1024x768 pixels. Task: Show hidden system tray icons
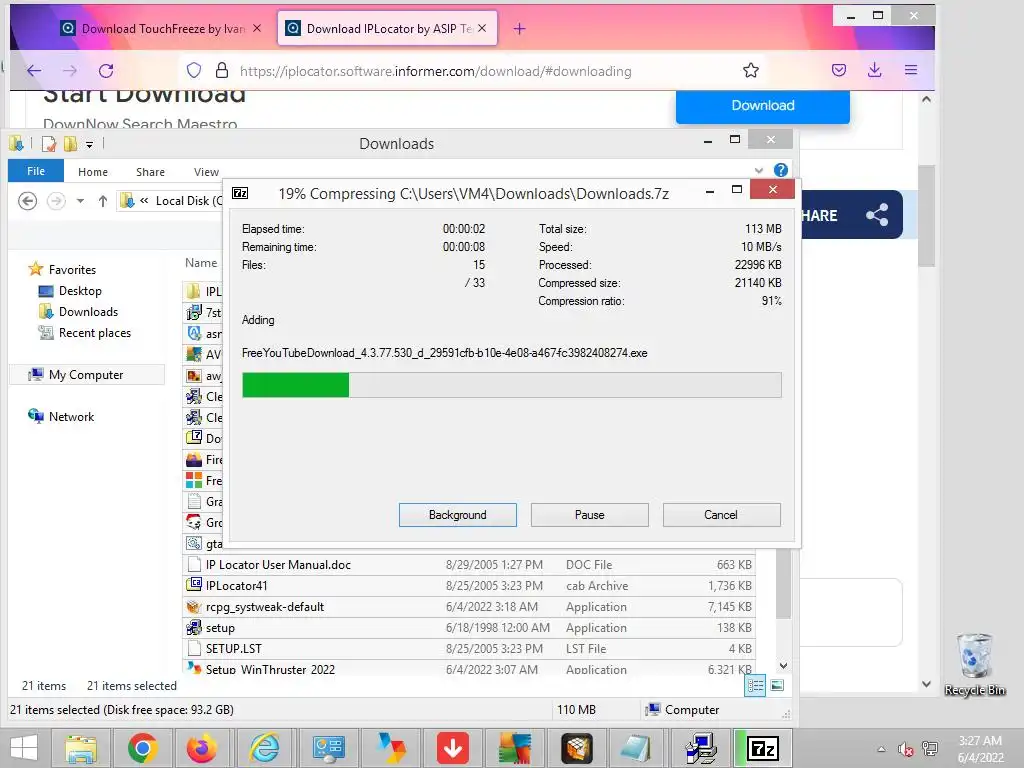881,749
